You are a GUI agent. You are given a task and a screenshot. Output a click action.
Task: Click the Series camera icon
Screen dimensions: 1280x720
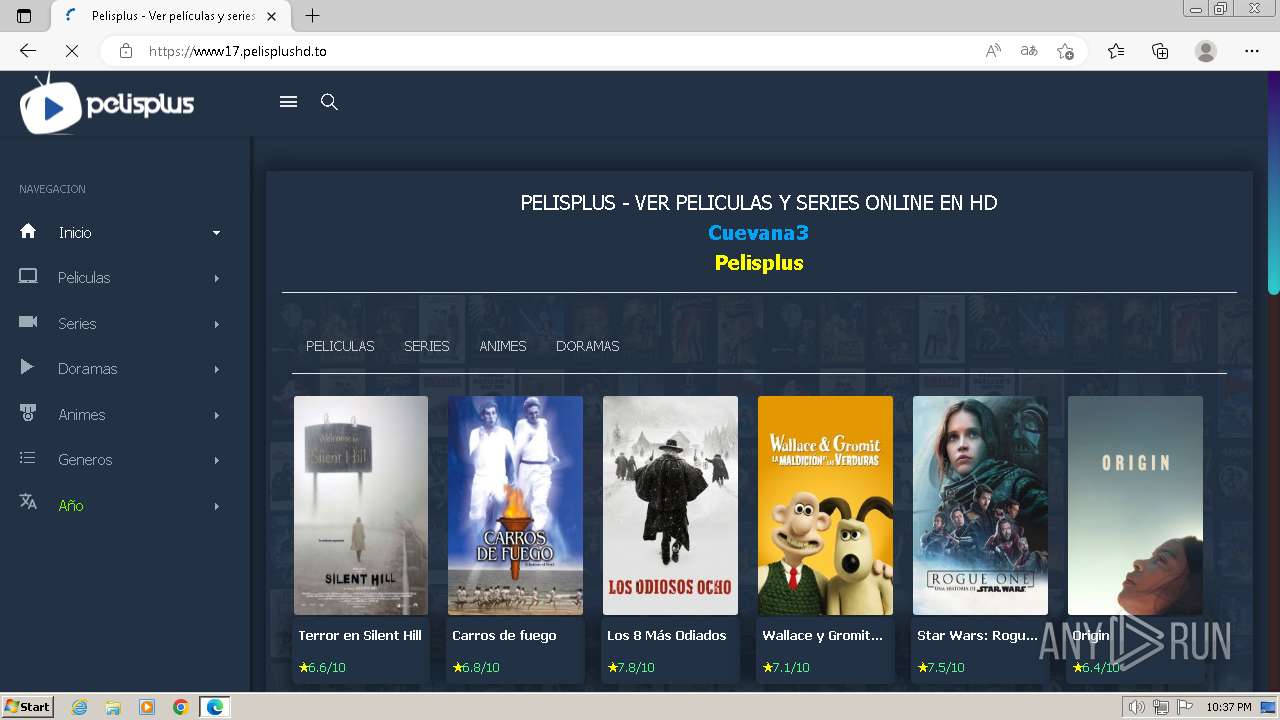pos(28,322)
